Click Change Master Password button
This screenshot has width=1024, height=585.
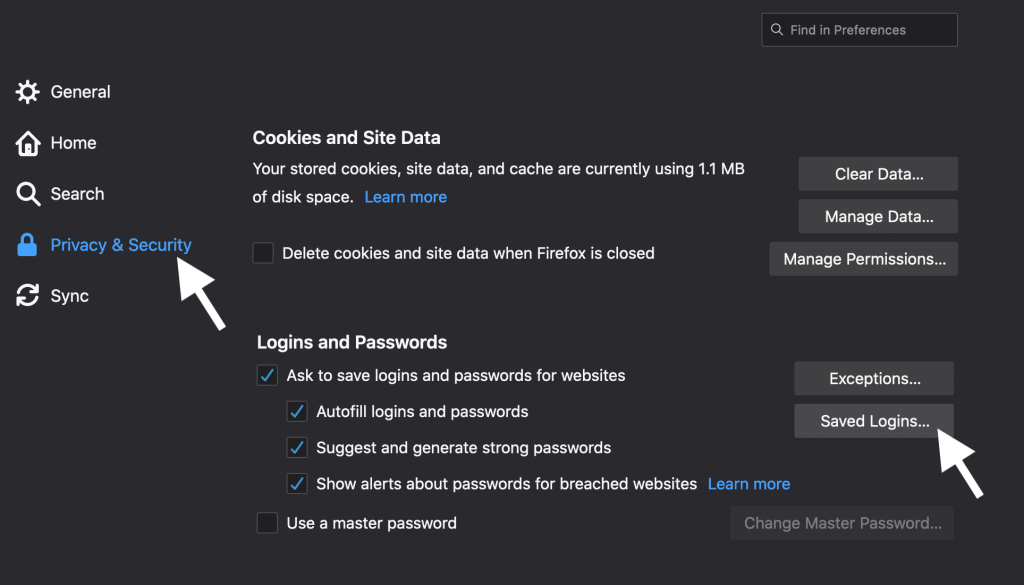[842, 523]
